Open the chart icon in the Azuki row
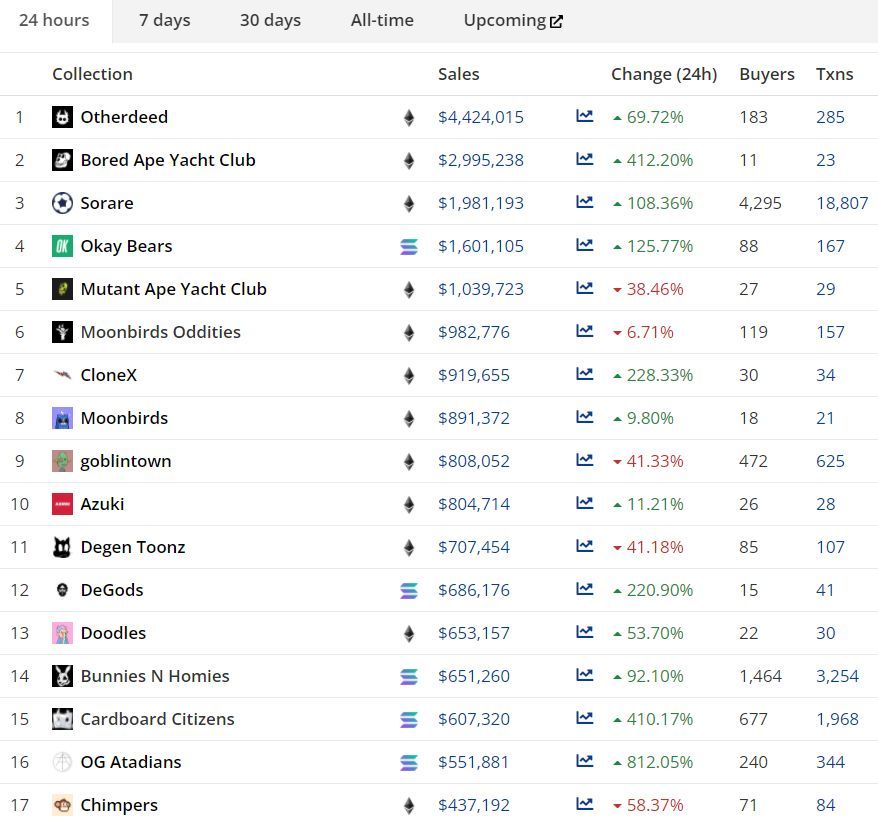878x825 pixels. pos(585,503)
